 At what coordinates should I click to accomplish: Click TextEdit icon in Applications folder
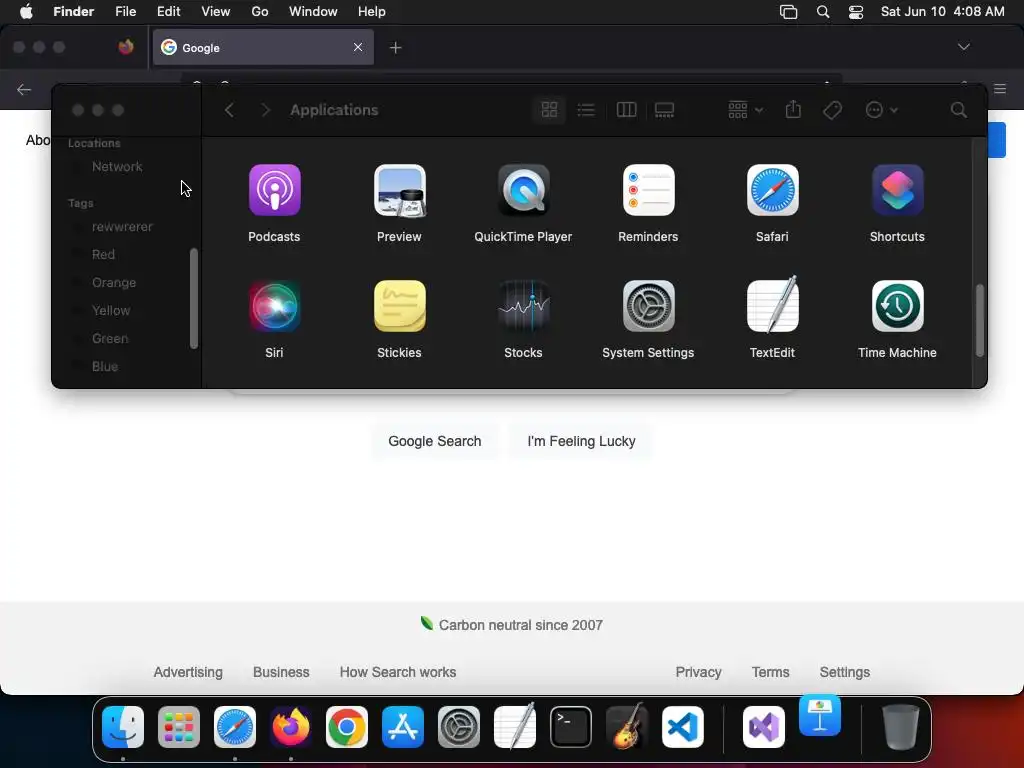coord(773,304)
